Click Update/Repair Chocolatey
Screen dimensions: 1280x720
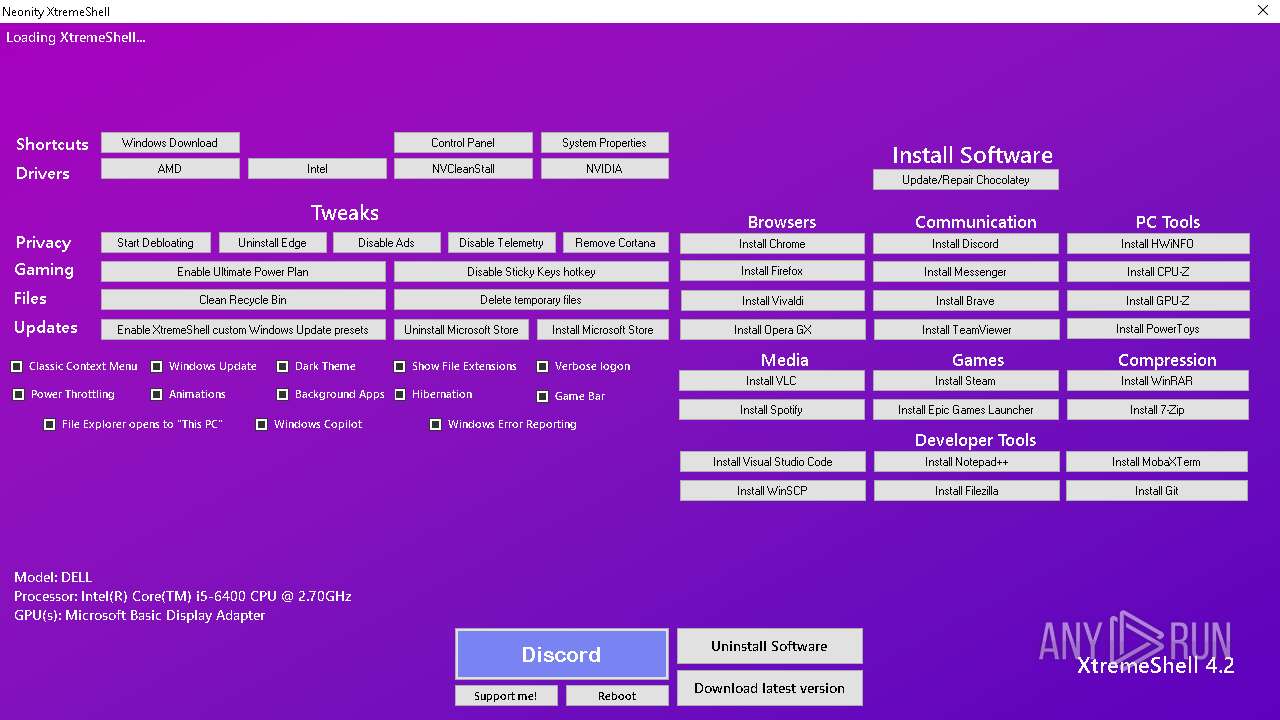(x=966, y=180)
